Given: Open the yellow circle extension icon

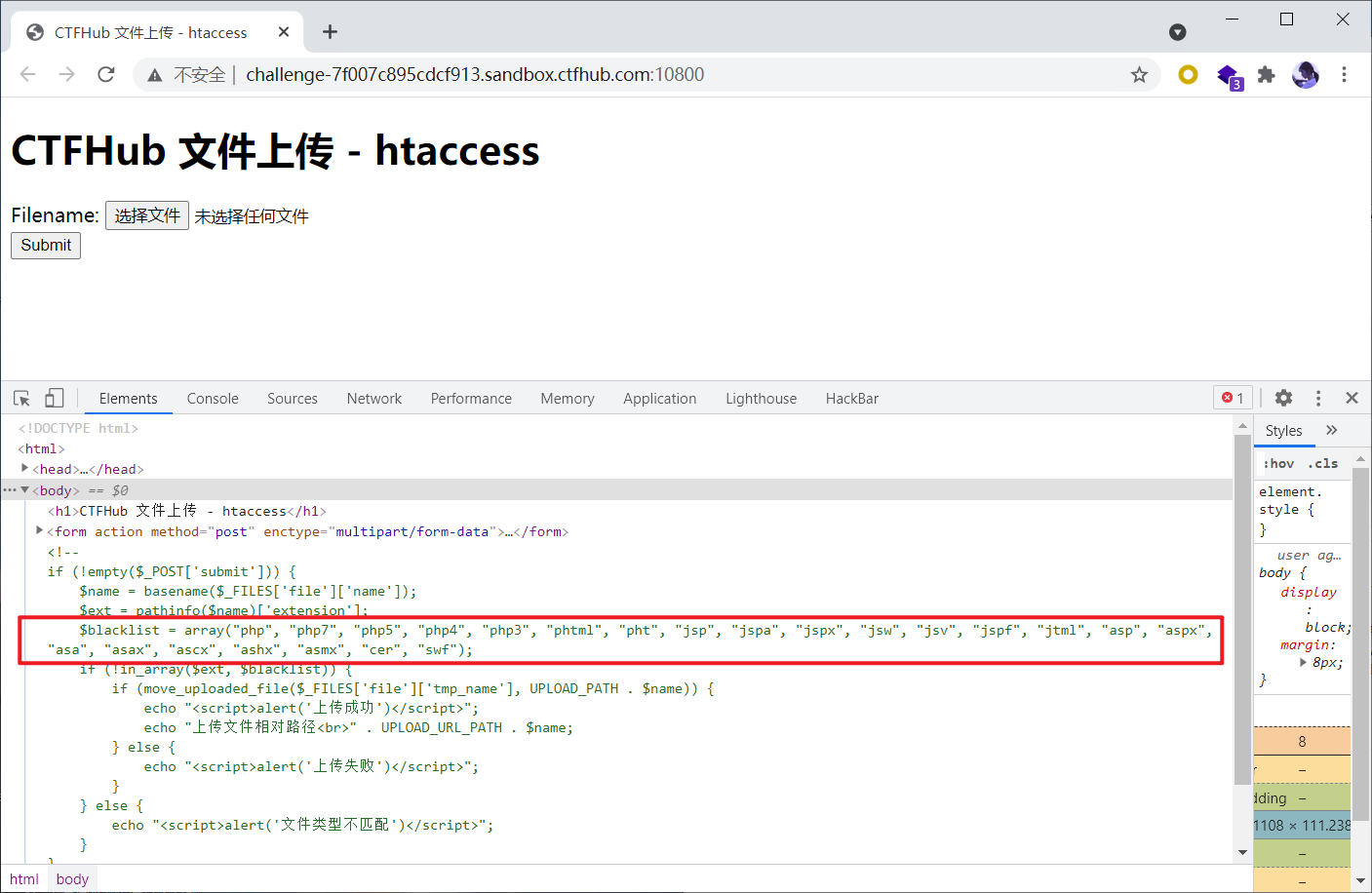Looking at the screenshot, I should (1188, 75).
